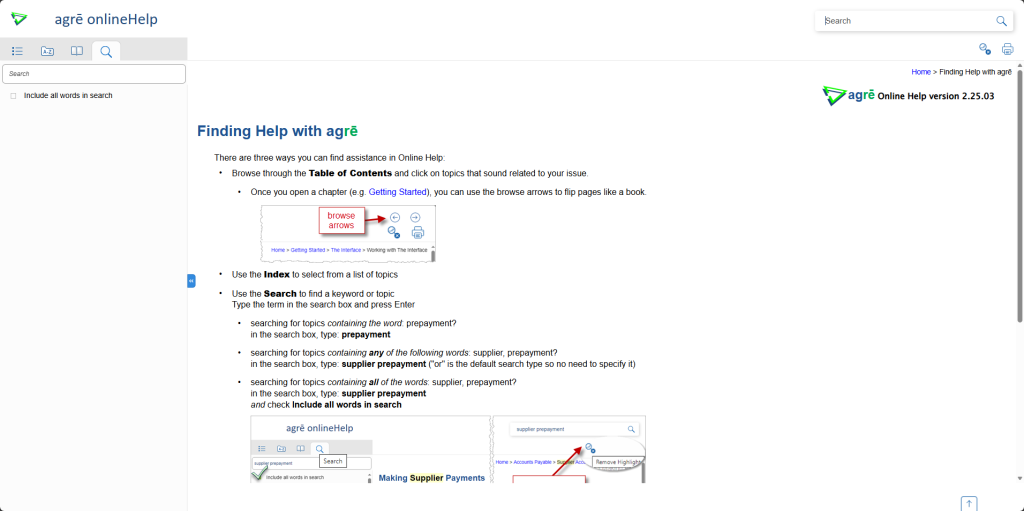
Task: Select the Search tab in sidebar
Action: tap(106, 51)
